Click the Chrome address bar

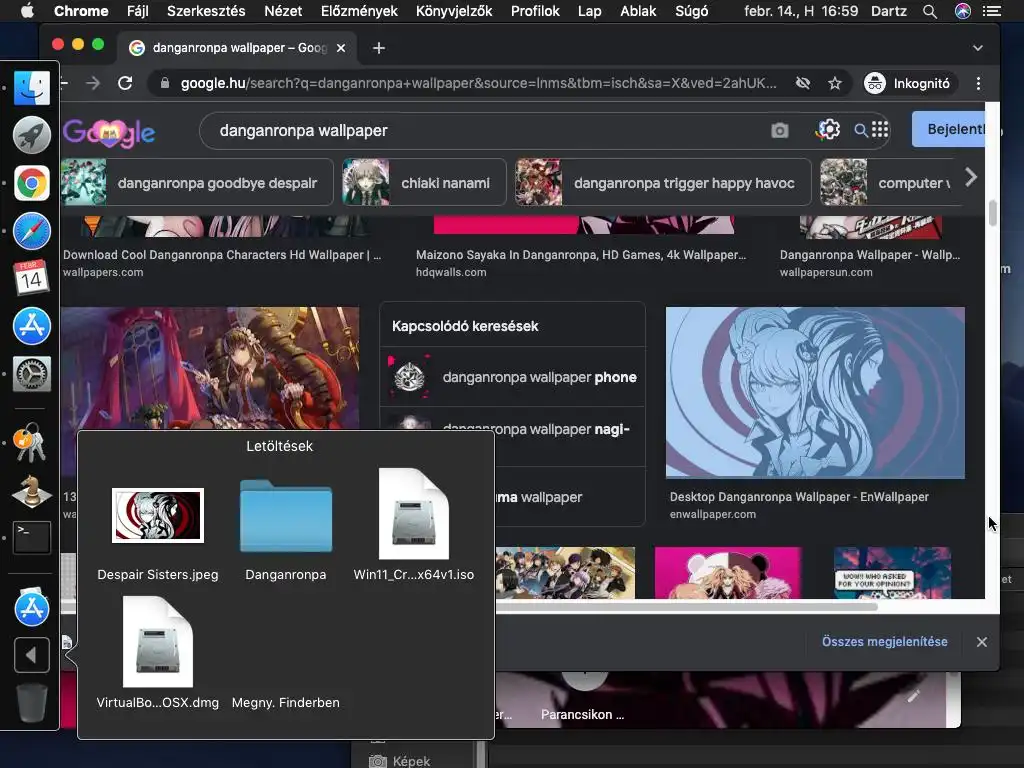479,83
